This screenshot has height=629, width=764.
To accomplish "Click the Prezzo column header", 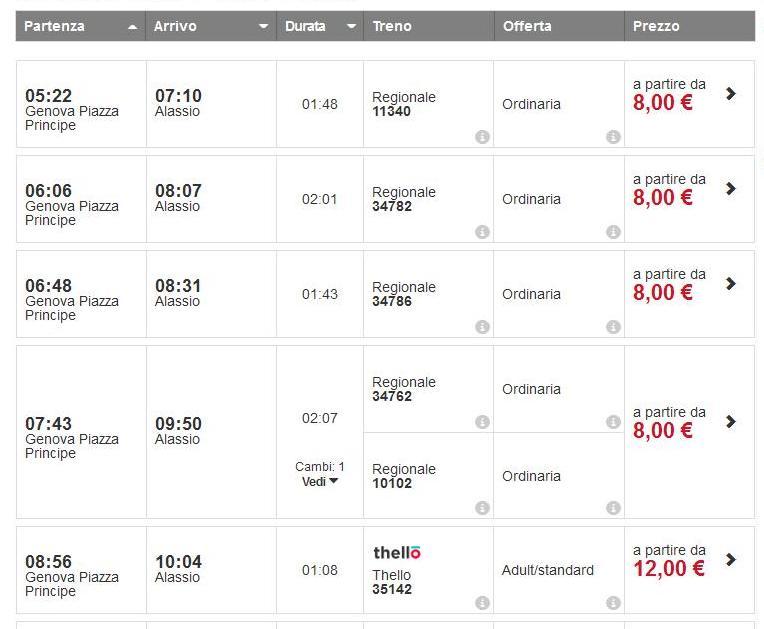I will (x=656, y=26).
